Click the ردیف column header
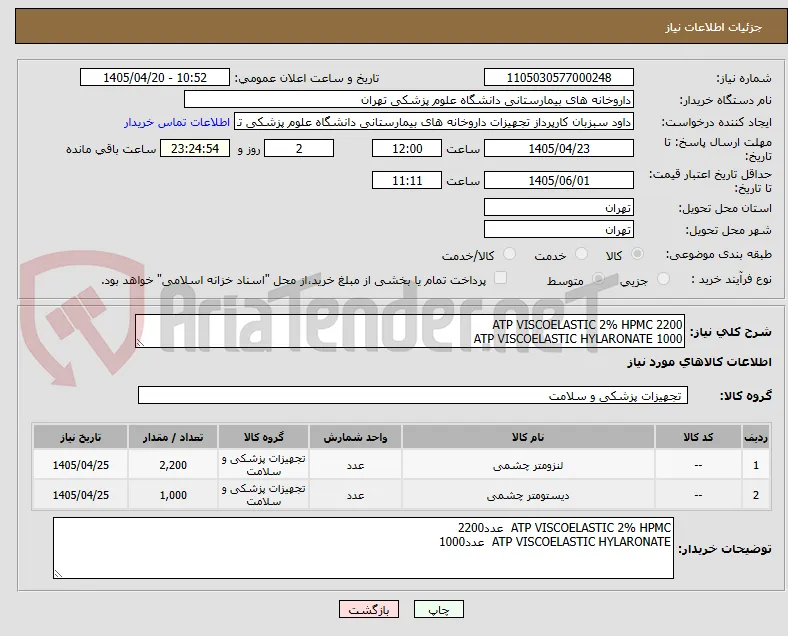 pos(755,437)
